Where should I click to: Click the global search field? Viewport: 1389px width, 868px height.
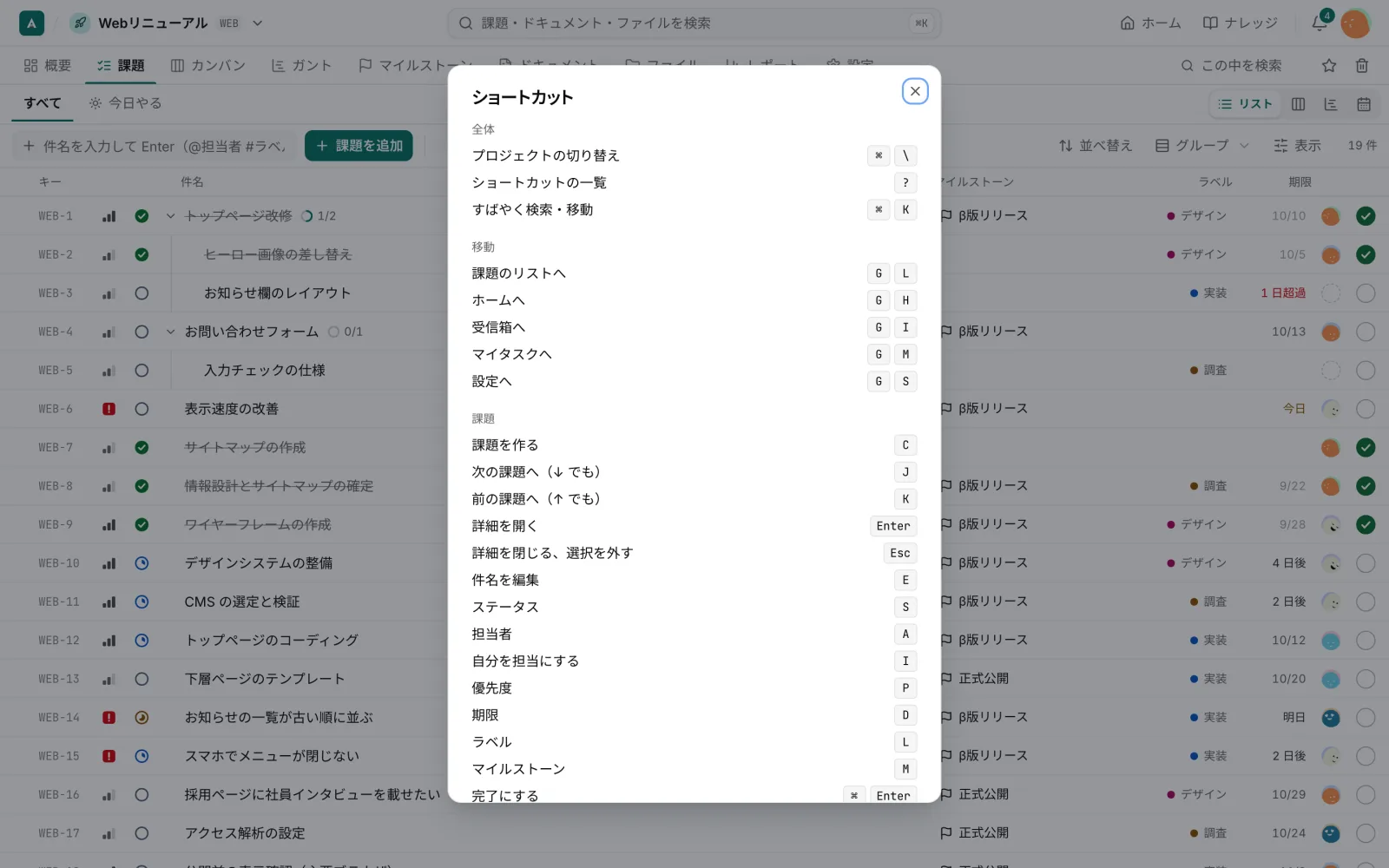click(694, 23)
